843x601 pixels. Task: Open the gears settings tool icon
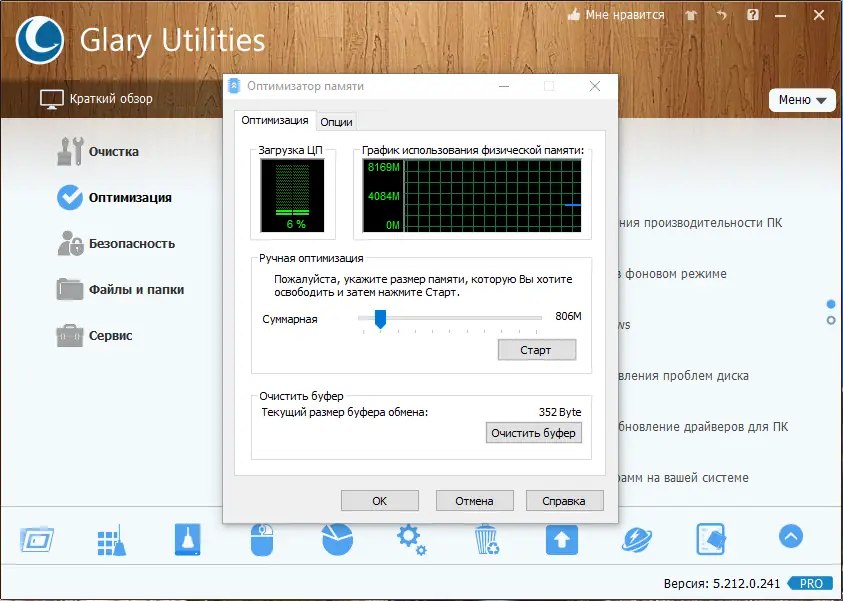[411, 538]
